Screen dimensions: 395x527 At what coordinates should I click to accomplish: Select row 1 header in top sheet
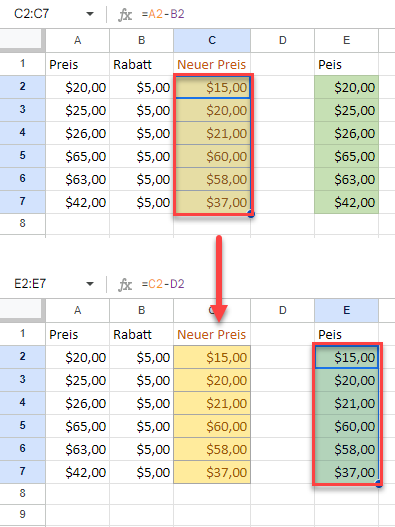(x=23, y=64)
